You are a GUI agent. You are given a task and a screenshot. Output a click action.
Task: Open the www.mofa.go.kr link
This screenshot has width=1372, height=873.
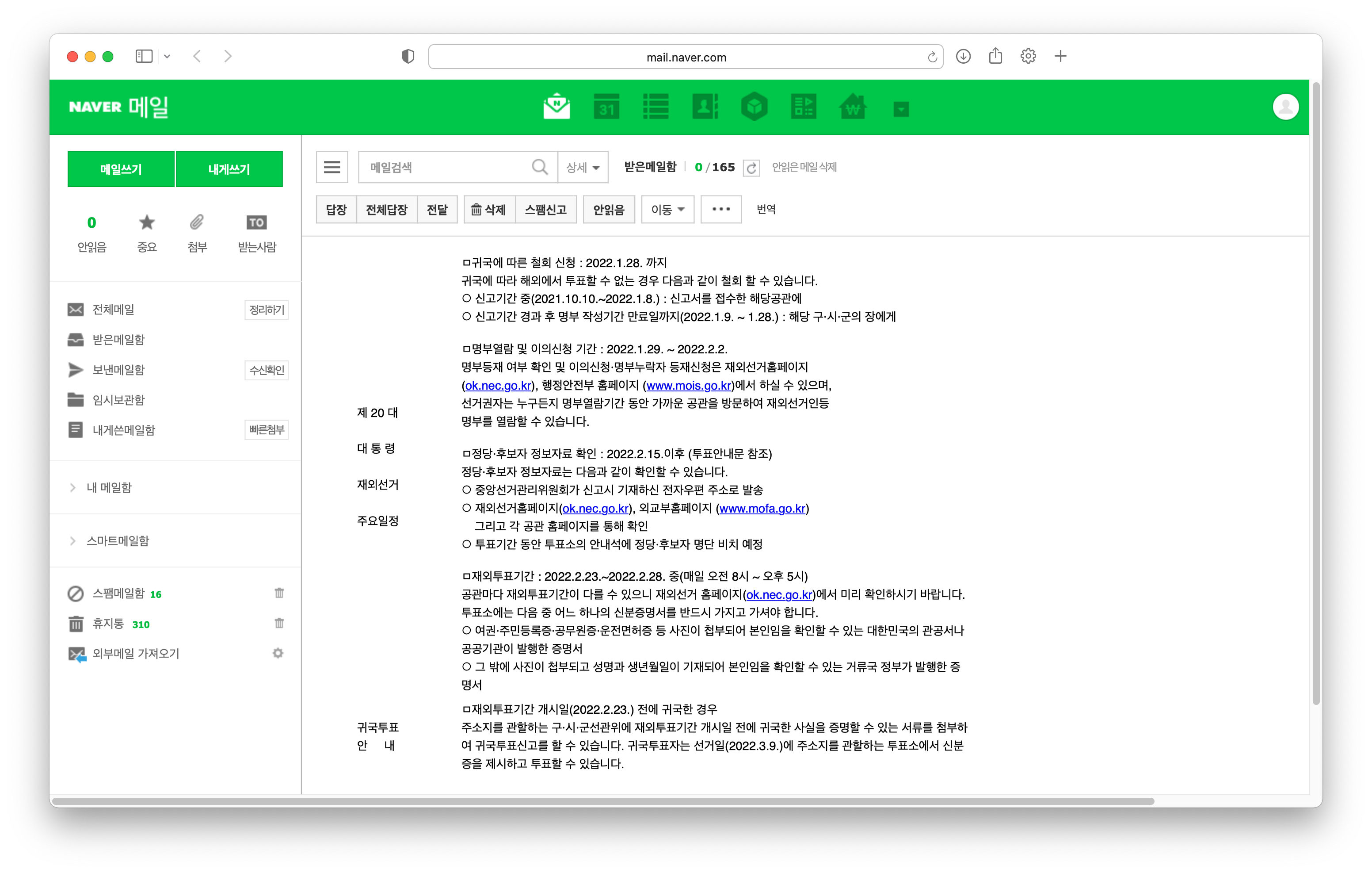click(762, 508)
